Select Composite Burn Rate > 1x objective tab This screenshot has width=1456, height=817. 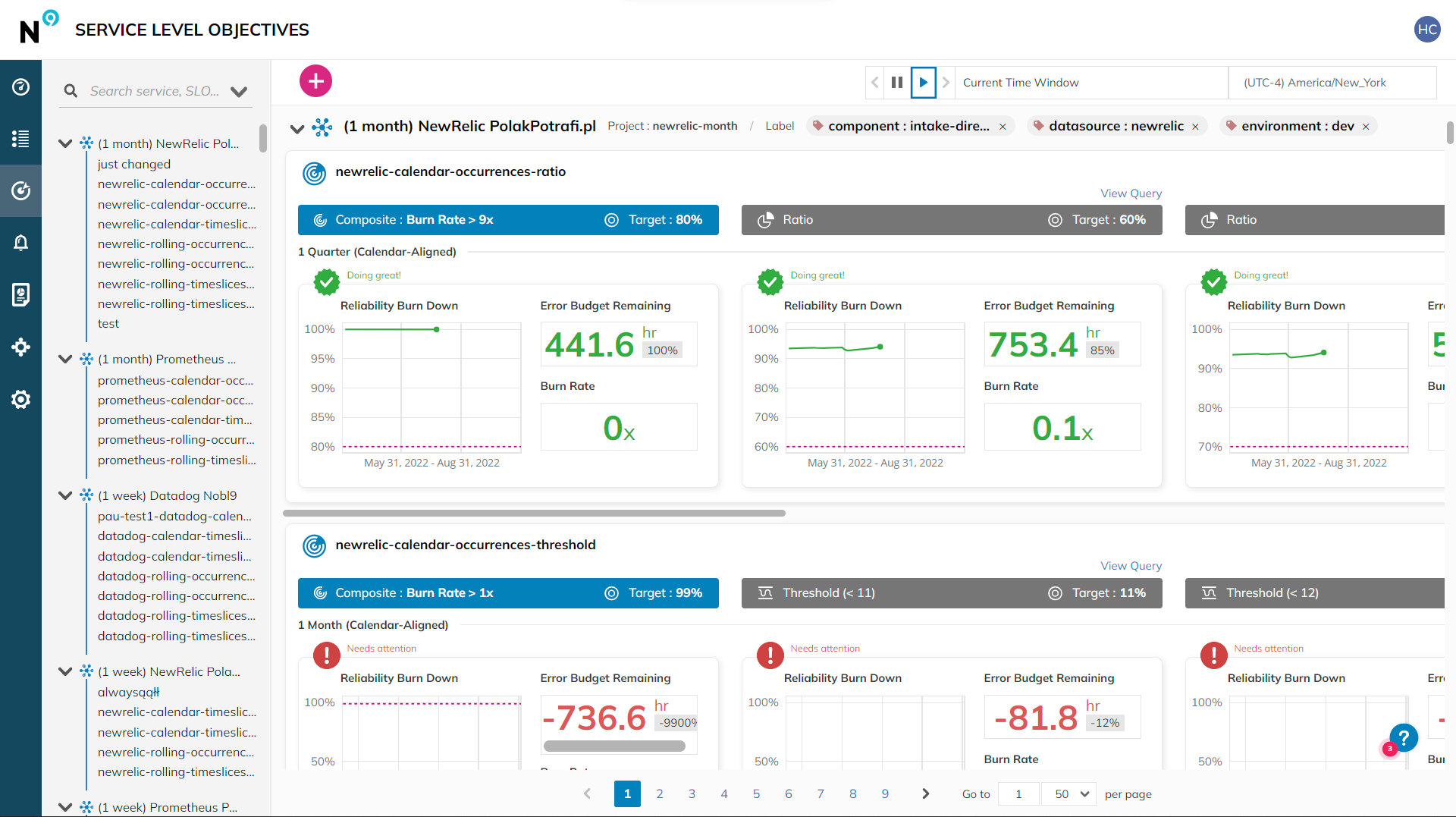pyautogui.click(x=508, y=593)
